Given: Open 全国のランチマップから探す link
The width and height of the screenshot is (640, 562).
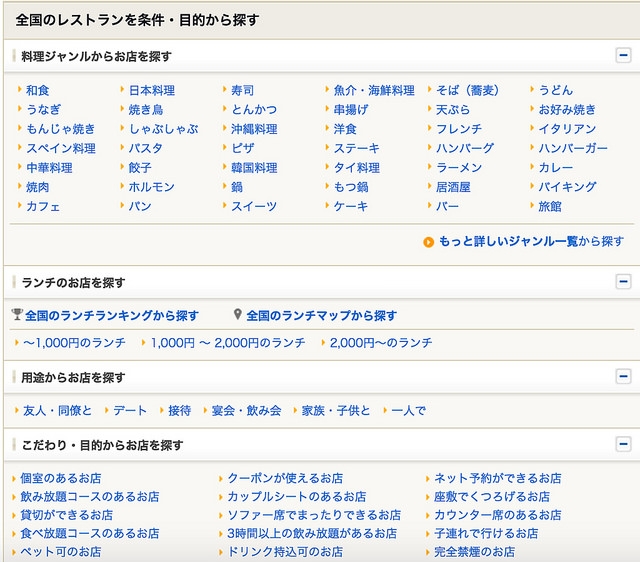Looking at the screenshot, I should (x=322, y=315).
